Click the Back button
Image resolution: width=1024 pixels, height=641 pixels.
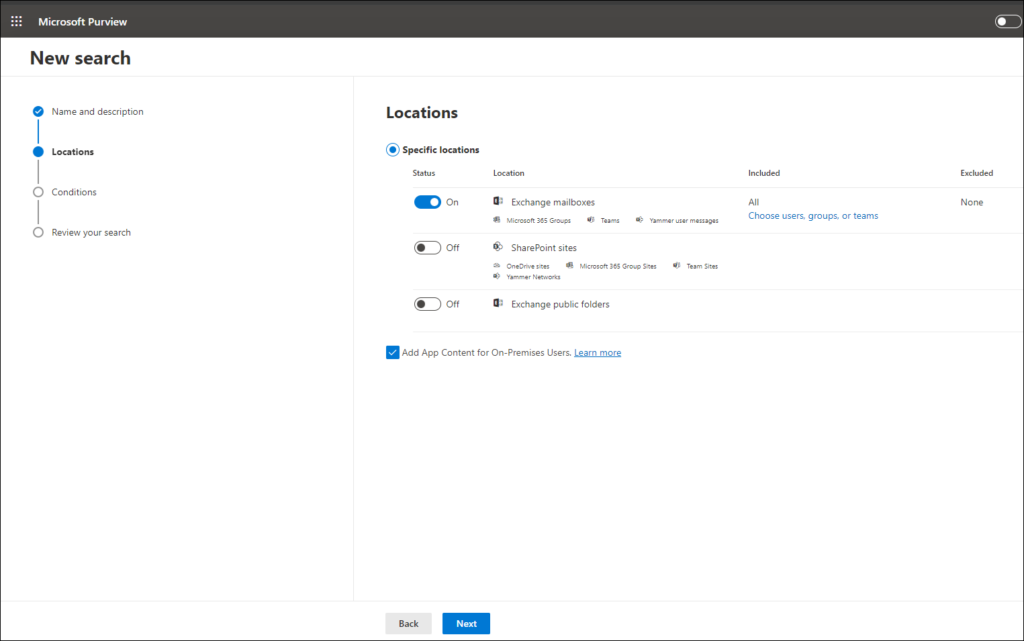tap(408, 623)
